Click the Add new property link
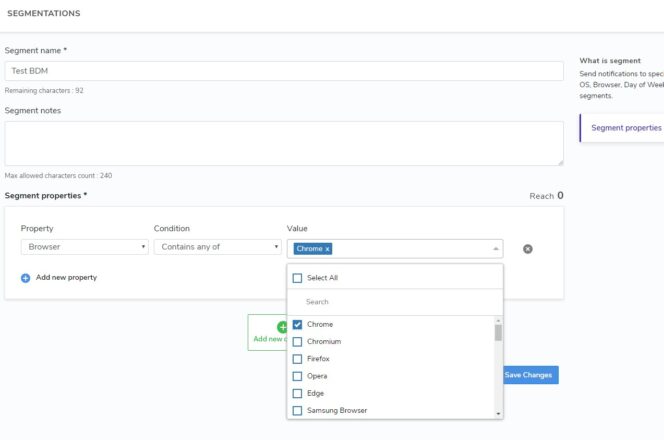The image size is (664, 440). pyautogui.click(x=66, y=278)
